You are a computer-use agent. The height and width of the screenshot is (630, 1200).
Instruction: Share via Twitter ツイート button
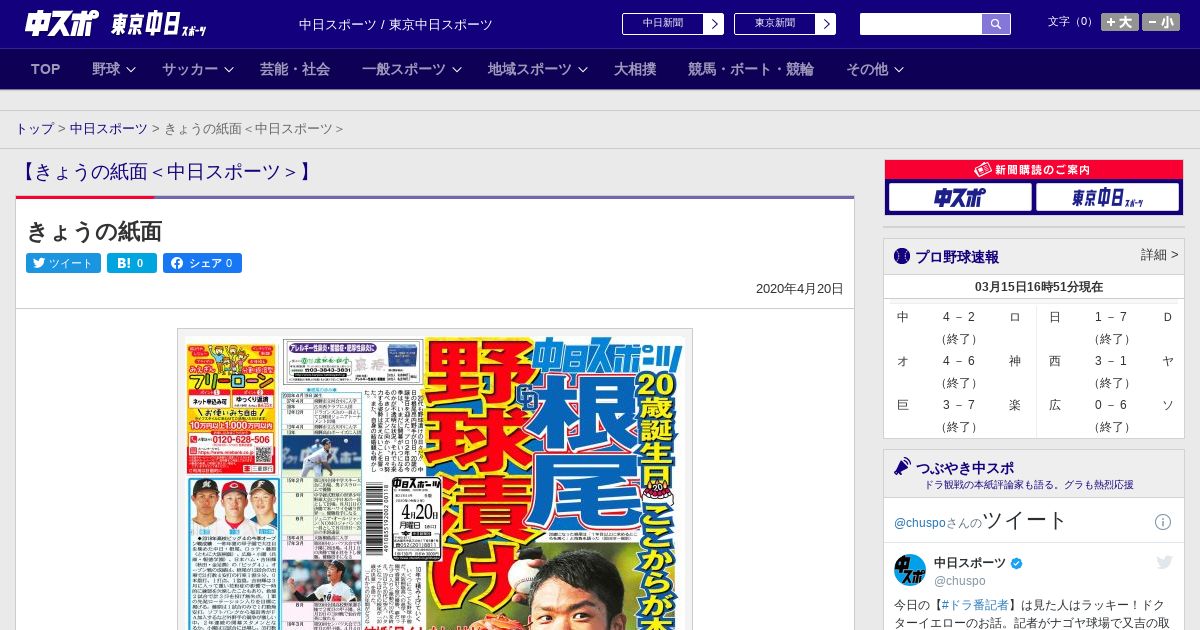tap(63, 263)
